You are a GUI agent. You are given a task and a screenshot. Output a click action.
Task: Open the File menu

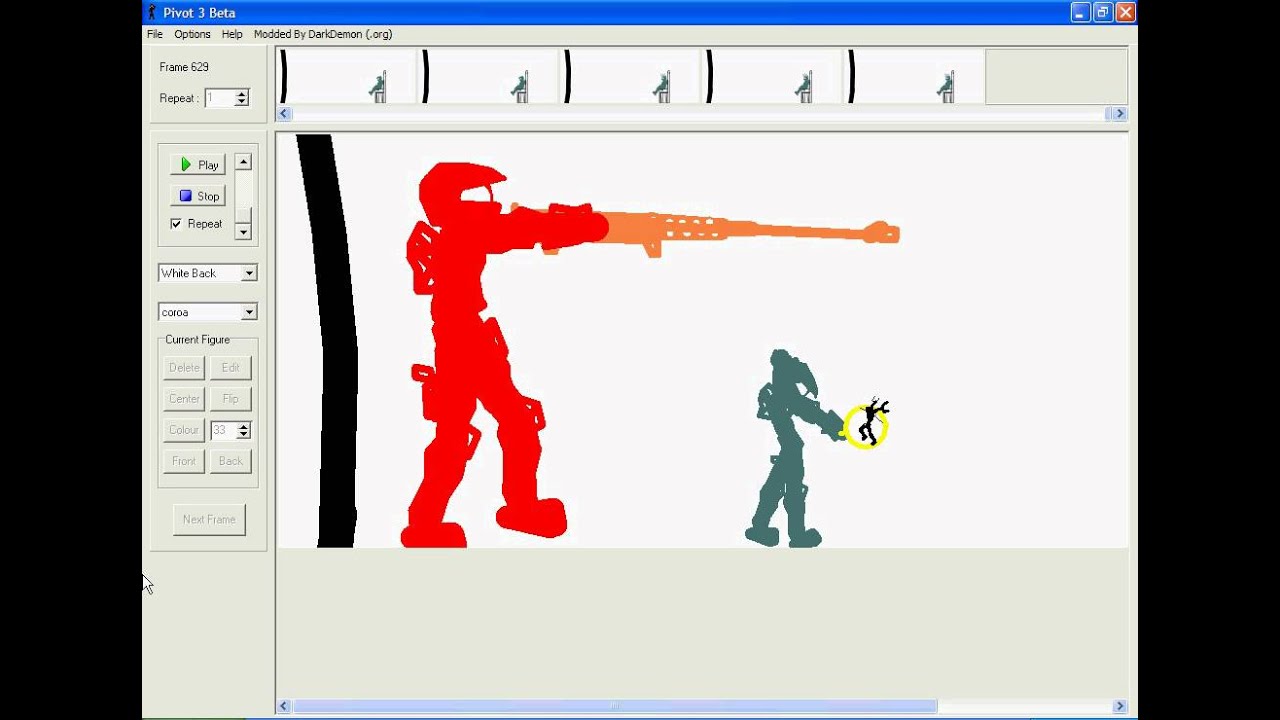coord(155,34)
